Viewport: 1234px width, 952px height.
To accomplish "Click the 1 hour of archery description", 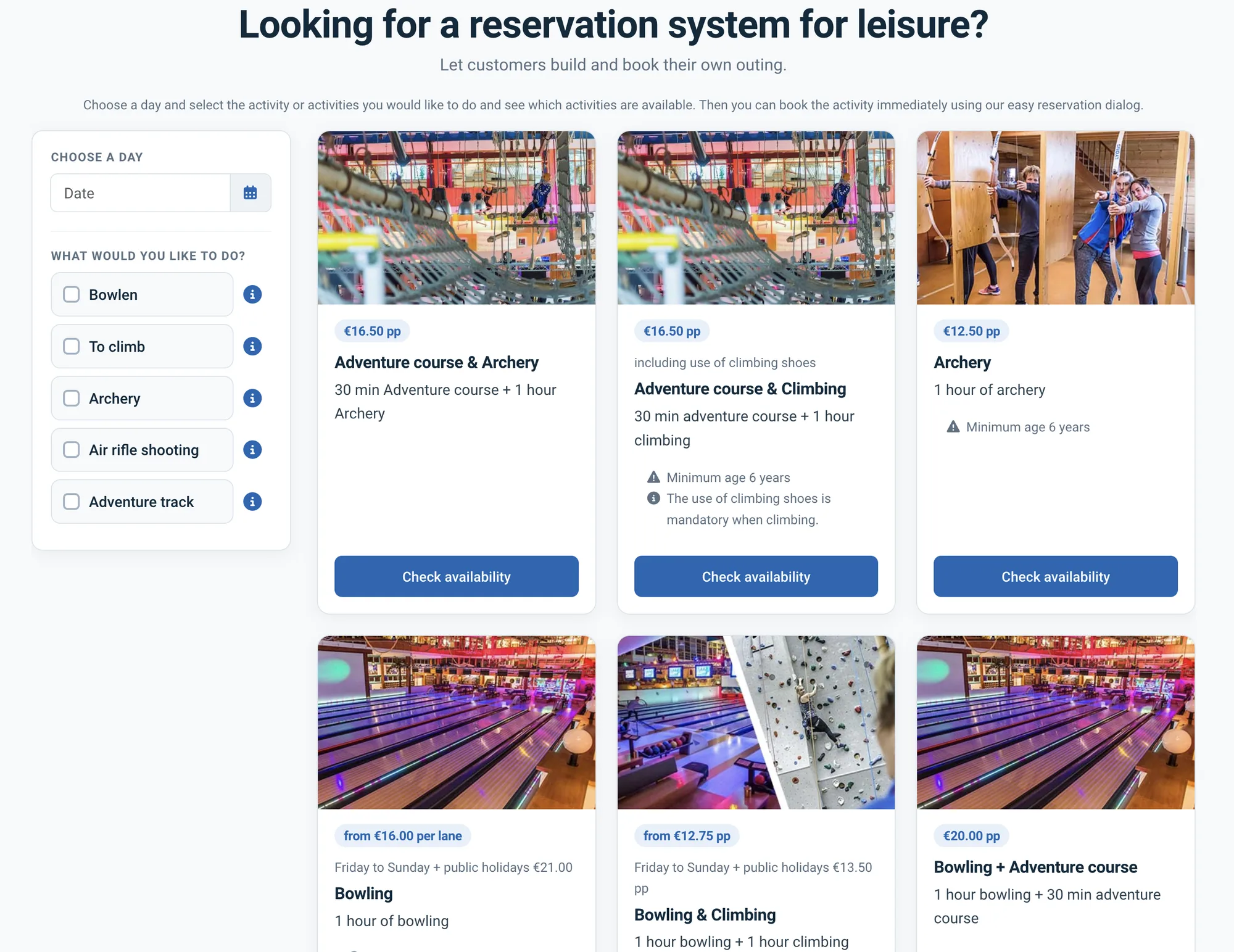I will click(x=989, y=390).
